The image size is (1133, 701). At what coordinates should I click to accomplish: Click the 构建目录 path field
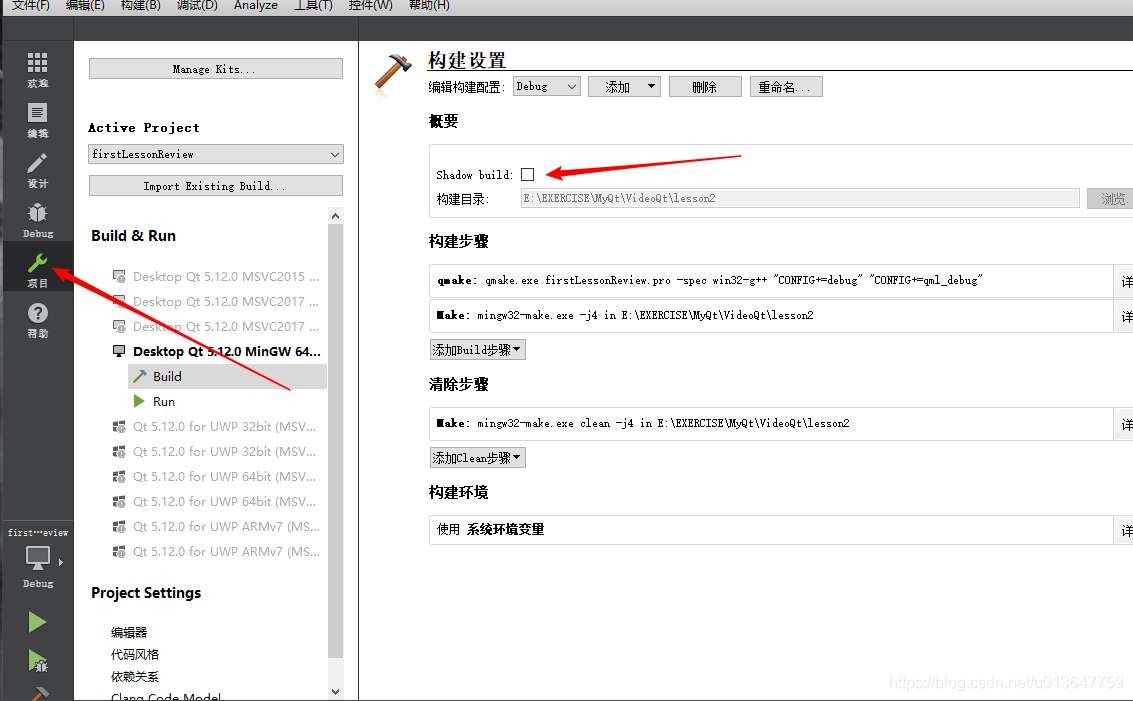800,198
